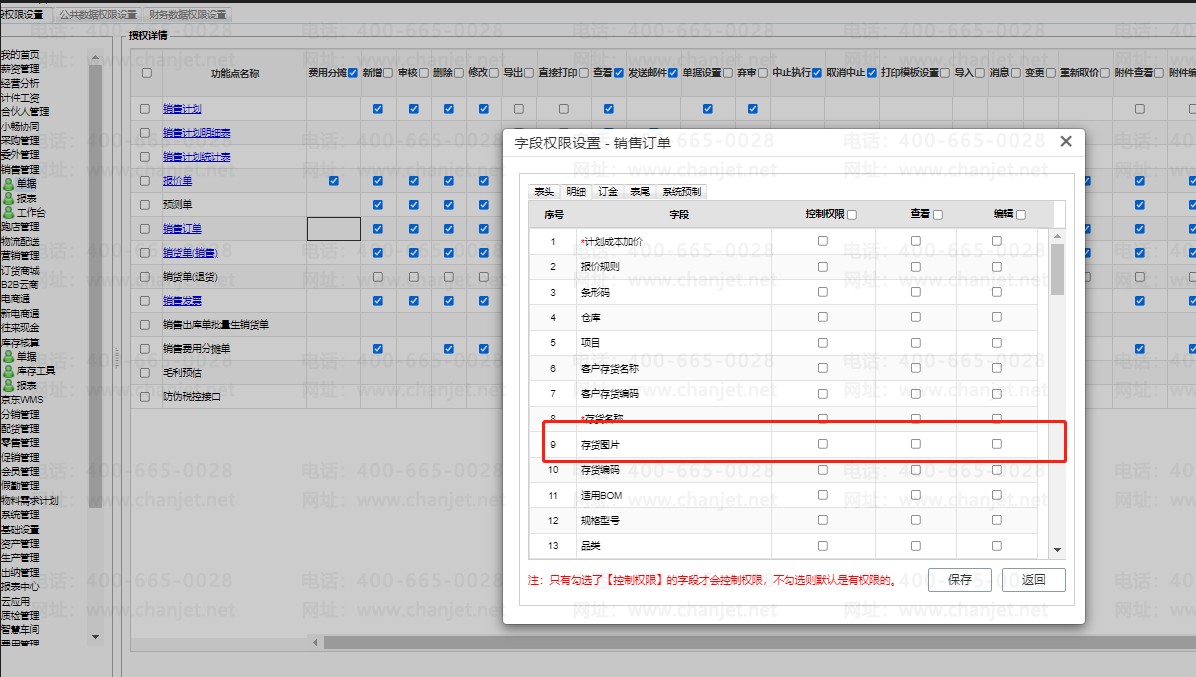Open 工作台 node icon under 销售管理
1196x677 pixels.
8,213
